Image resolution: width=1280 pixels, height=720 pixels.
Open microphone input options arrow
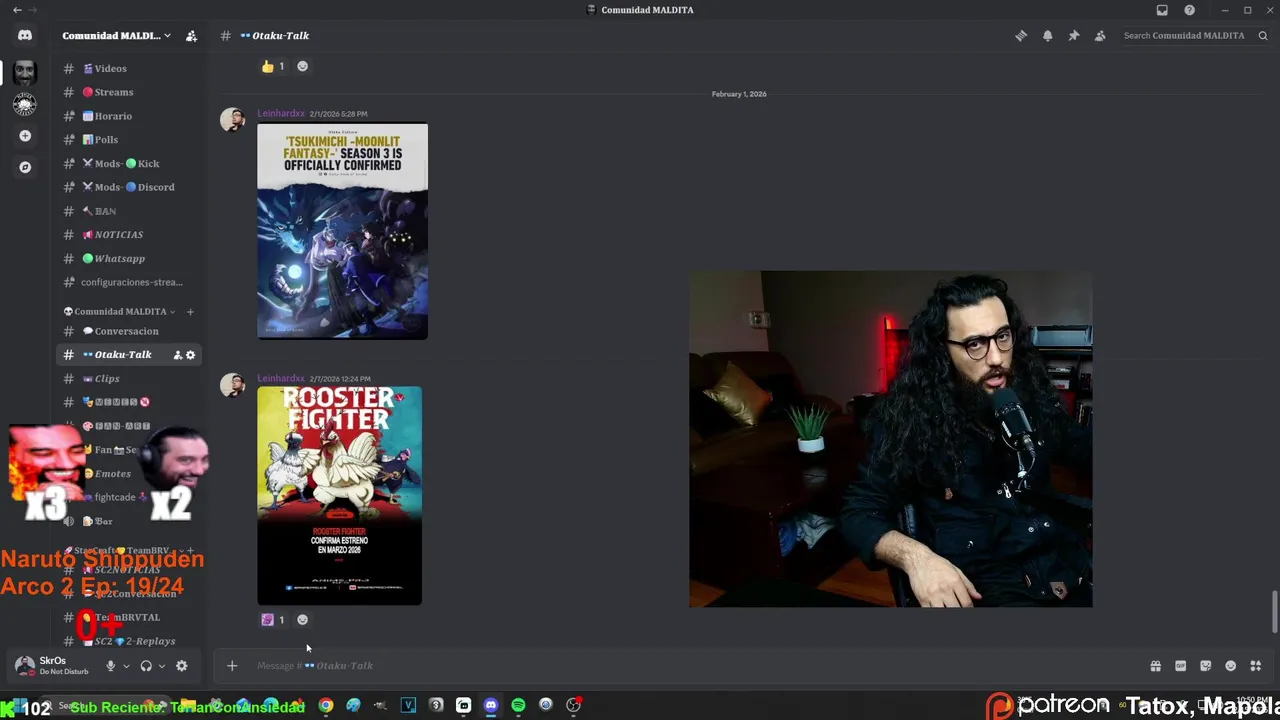126,666
